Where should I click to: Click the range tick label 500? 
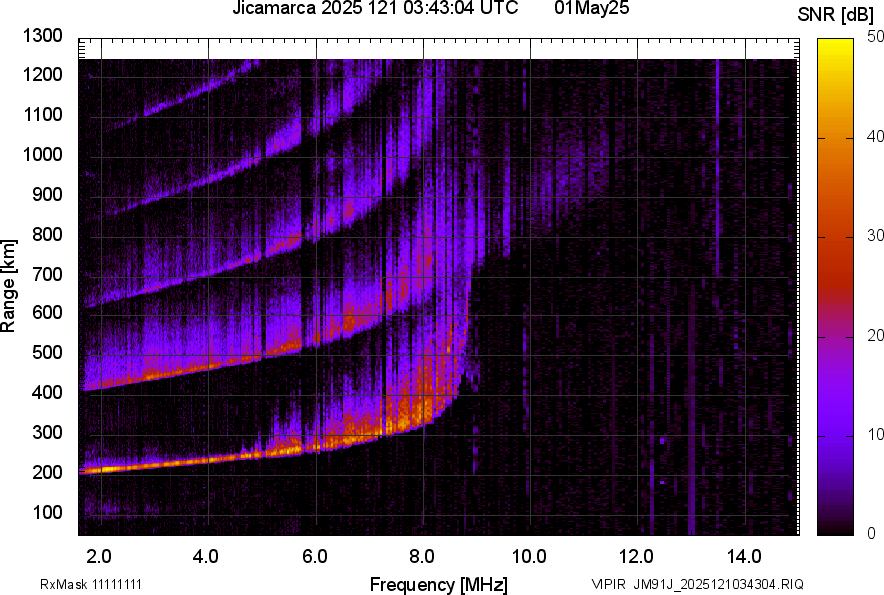[x=47, y=352]
